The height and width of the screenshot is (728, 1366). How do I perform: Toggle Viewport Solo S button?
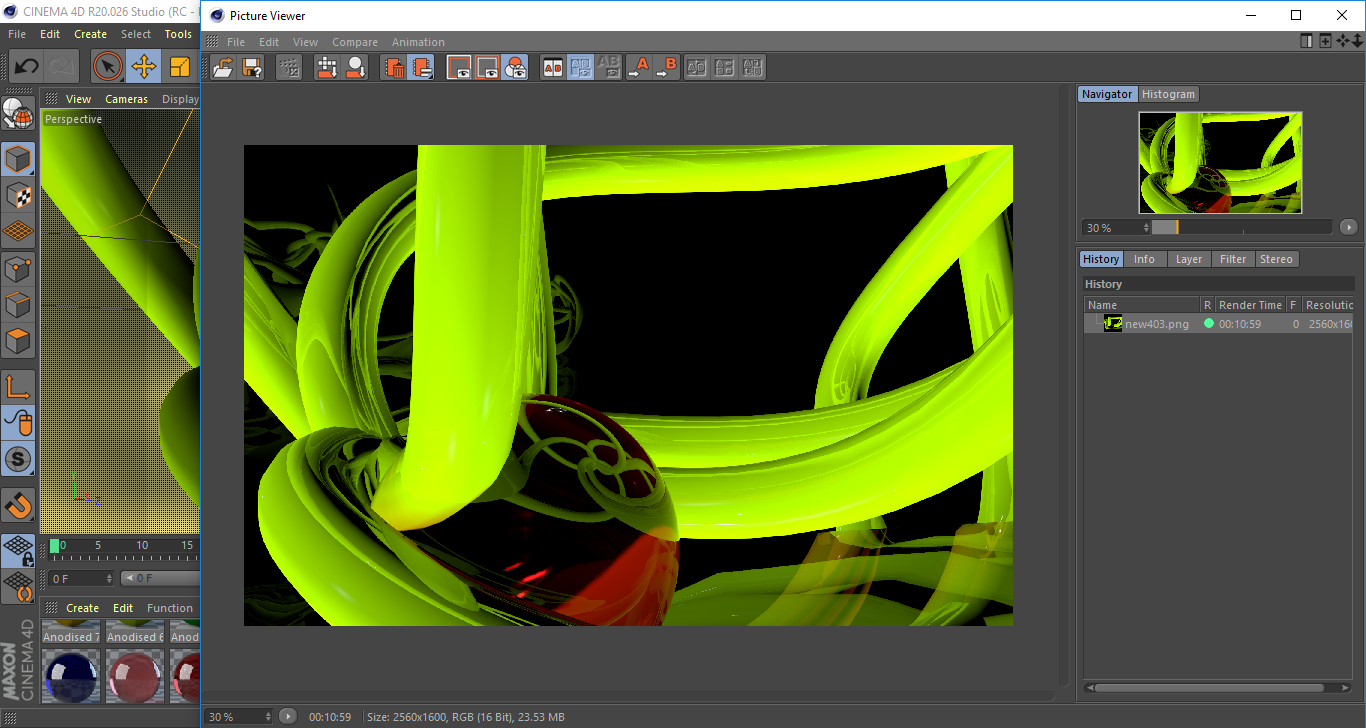click(x=18, y=460)
